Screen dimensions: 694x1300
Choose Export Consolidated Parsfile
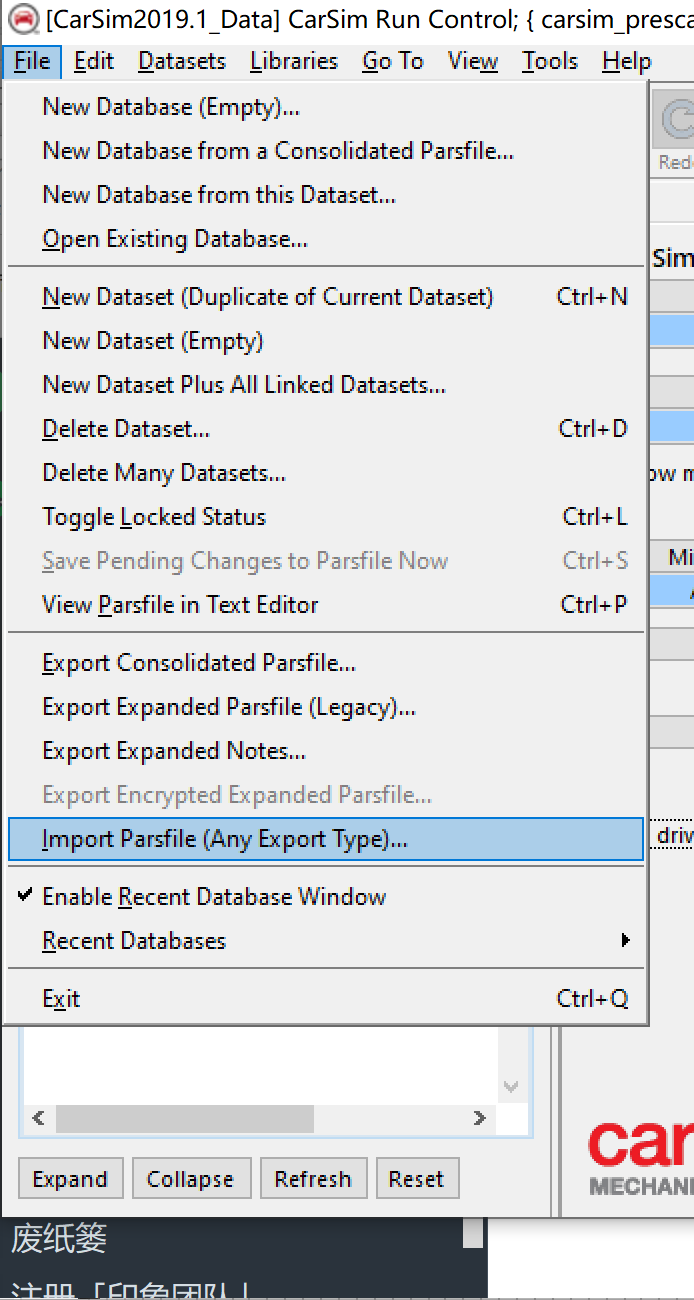tap(199, 663)
